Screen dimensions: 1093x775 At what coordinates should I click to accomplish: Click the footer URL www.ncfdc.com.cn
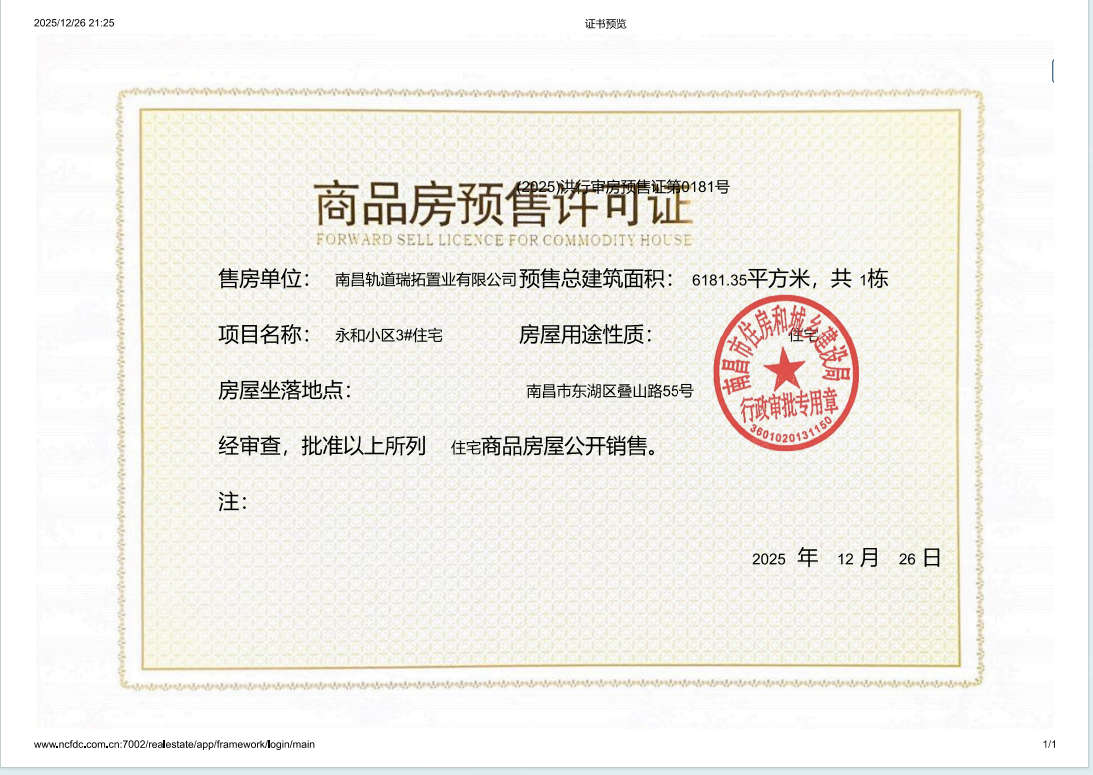coord(174,744)
